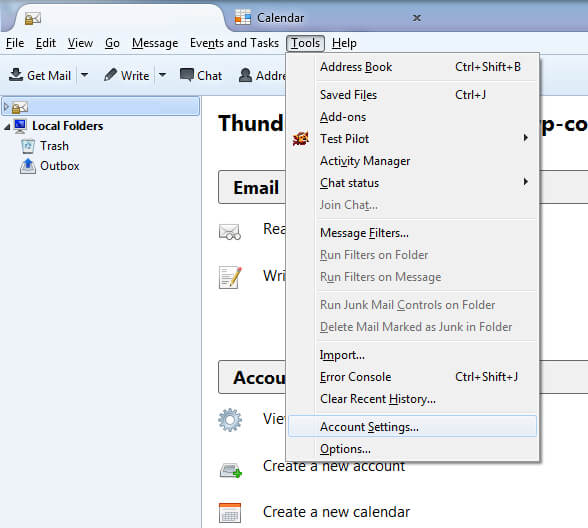Image resolution: width=588 pixels, height=528 pixels.
Task: Click the Local Folders computer icon
Action: (x=20, y=126)
